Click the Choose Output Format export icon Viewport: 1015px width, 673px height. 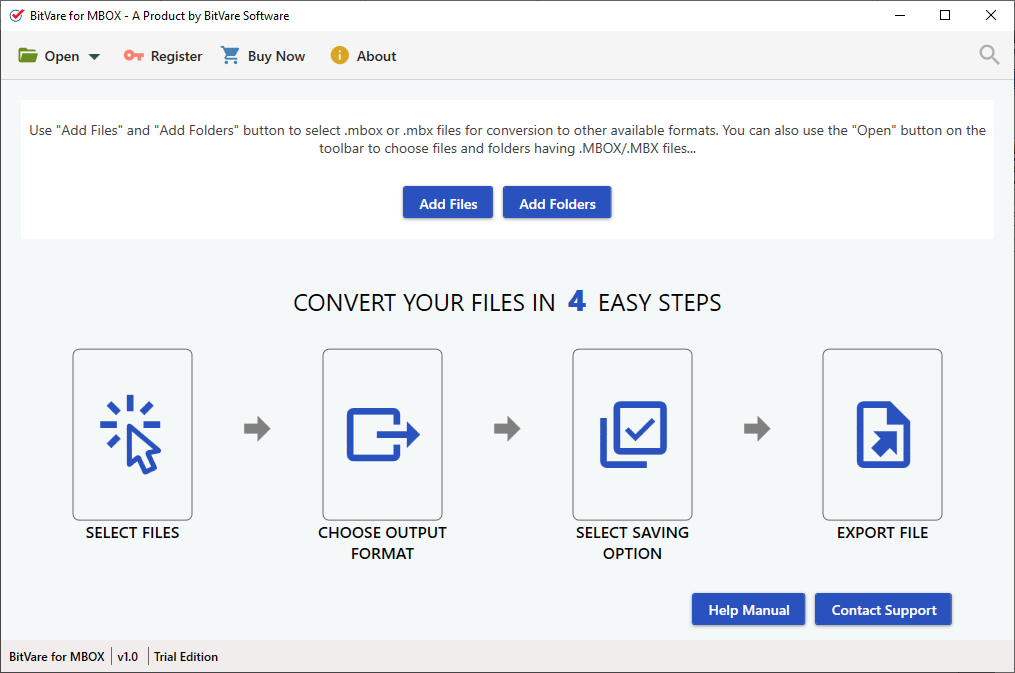coord(382,435)
